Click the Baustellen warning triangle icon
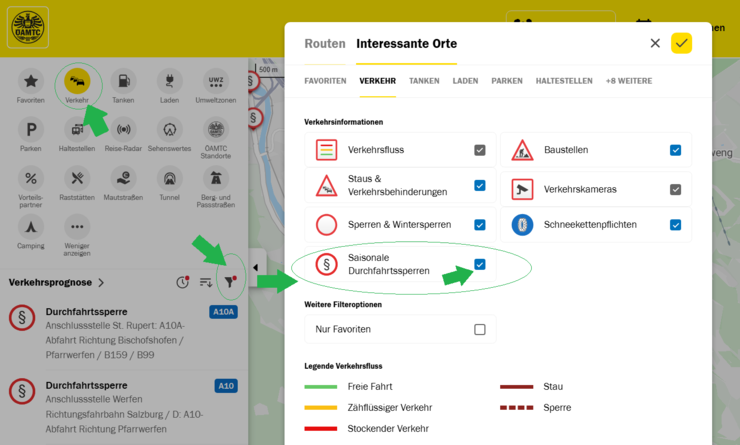 tap(522, 150)
